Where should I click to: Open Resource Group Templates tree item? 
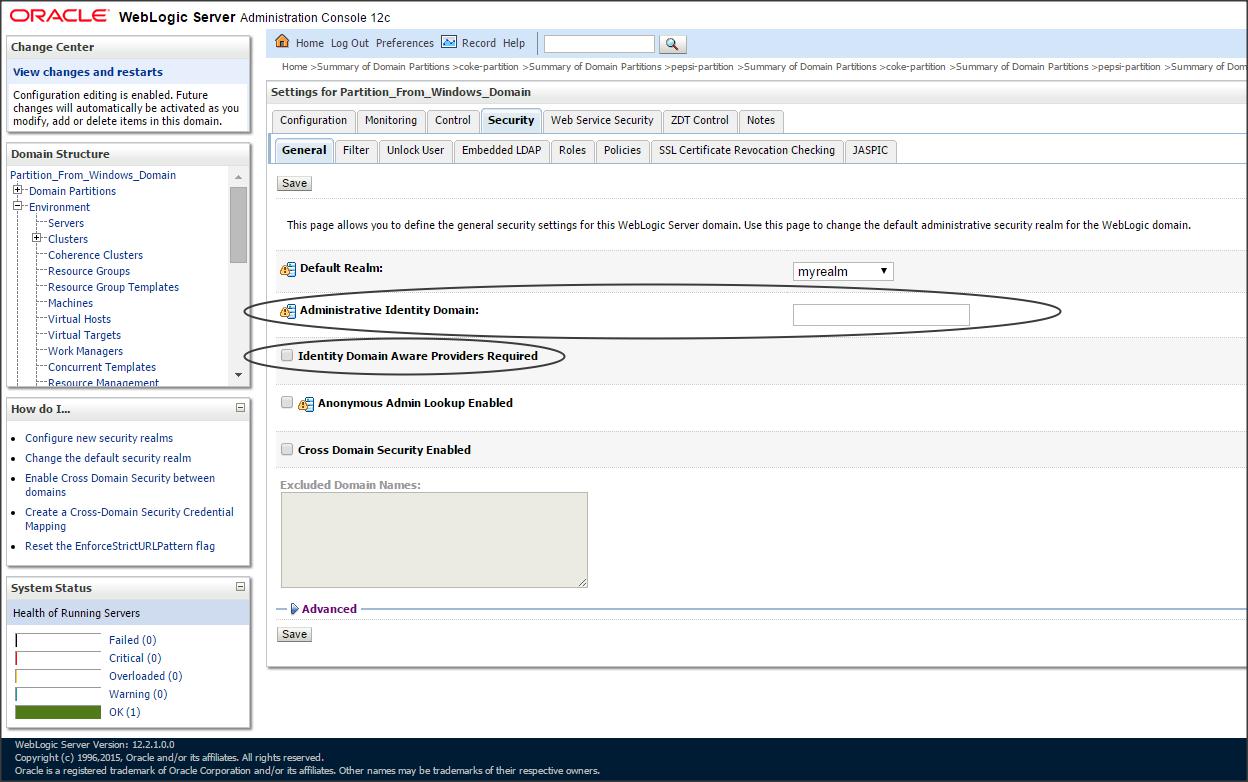point(113,287)
